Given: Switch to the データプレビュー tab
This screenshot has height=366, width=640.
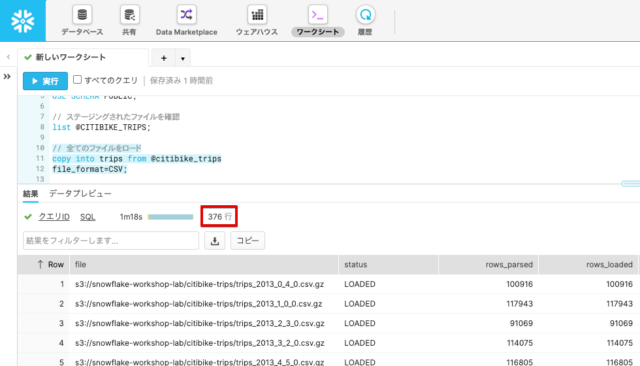Looking at the screenshot, I should [80, 194].
